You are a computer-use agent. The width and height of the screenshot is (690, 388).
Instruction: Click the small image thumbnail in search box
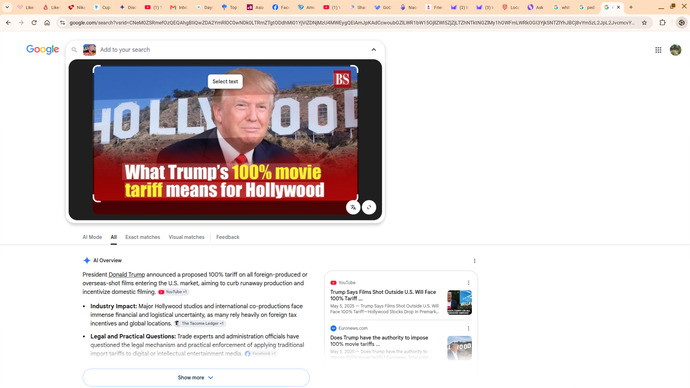point(89,50)
